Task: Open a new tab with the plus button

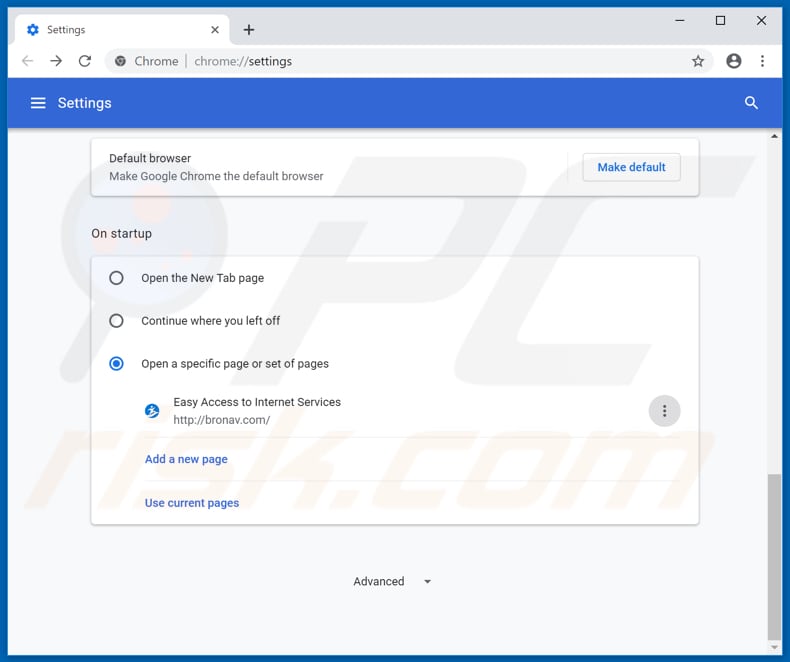Action: tap(249, 30)
